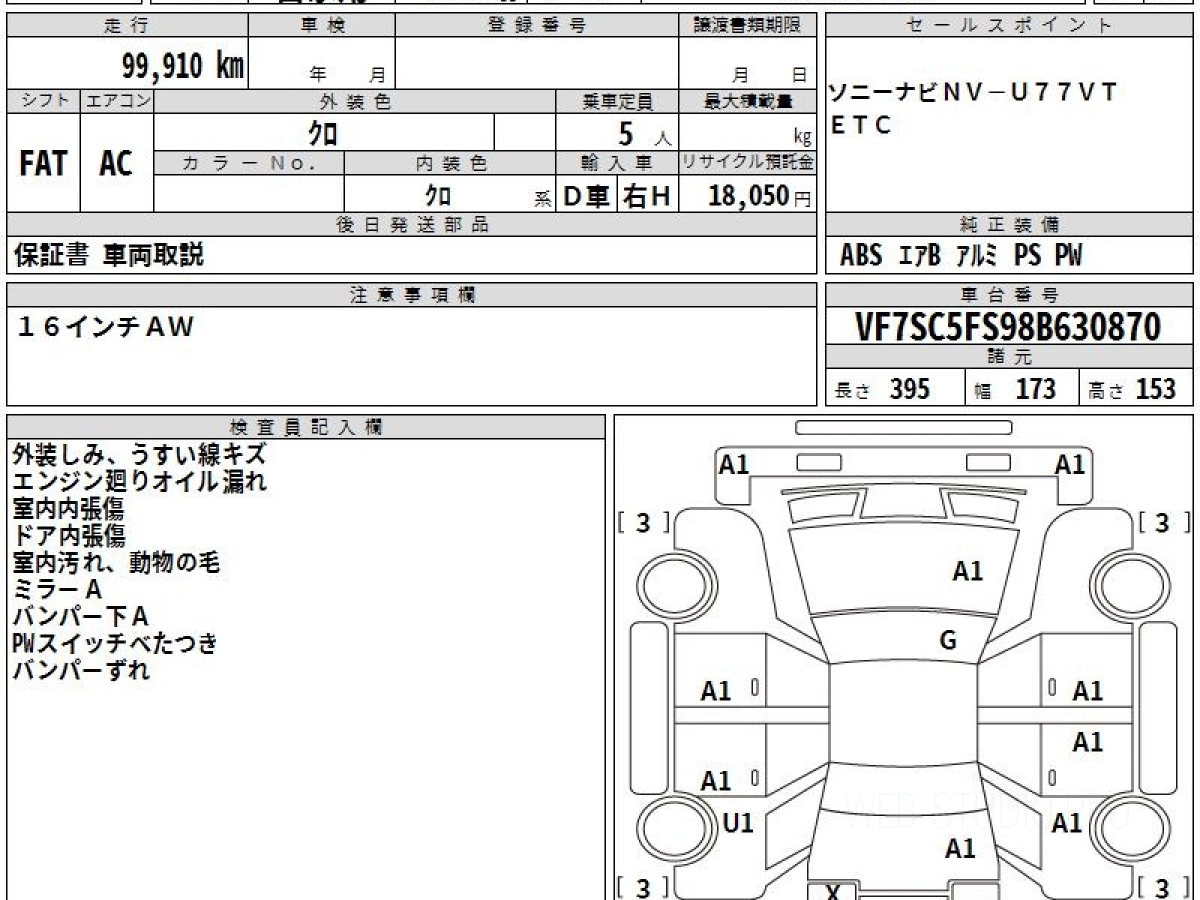The height and width of the screenshot is (900, 1200).
Task: Select the ソニーナビNV-U77VT line
Action: pos(973,94)
